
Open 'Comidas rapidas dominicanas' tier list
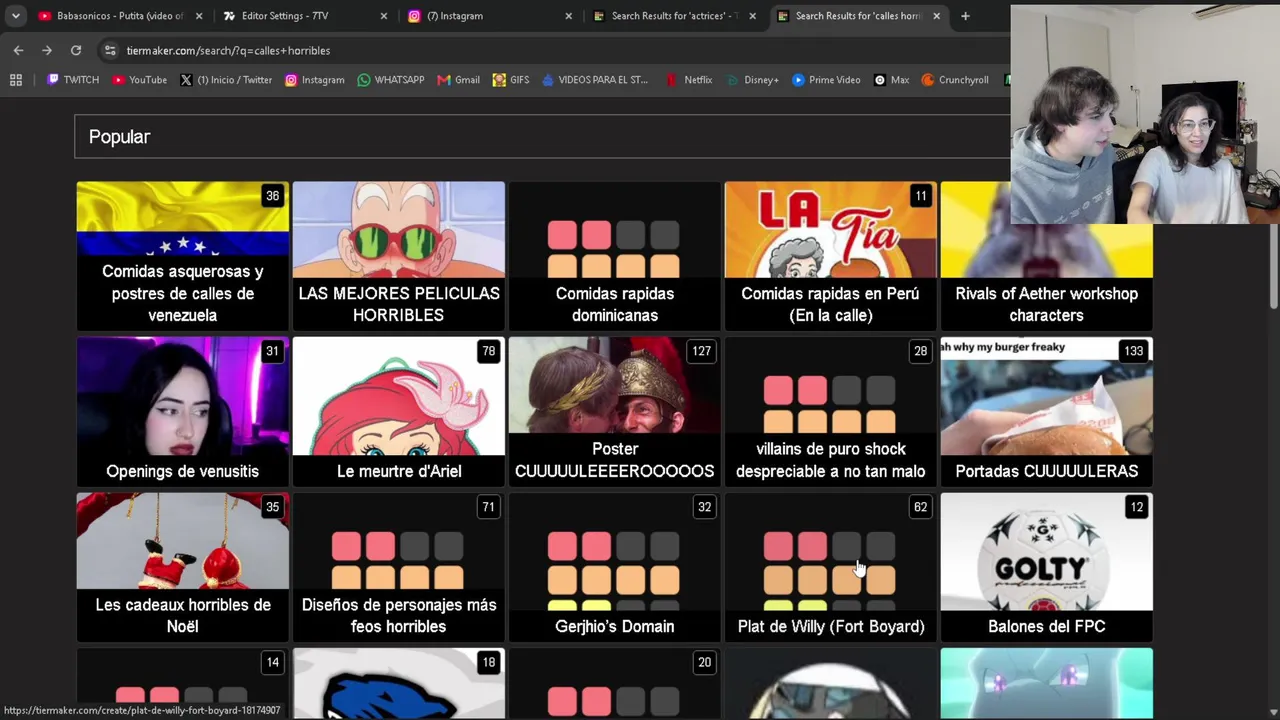[615, 256]
